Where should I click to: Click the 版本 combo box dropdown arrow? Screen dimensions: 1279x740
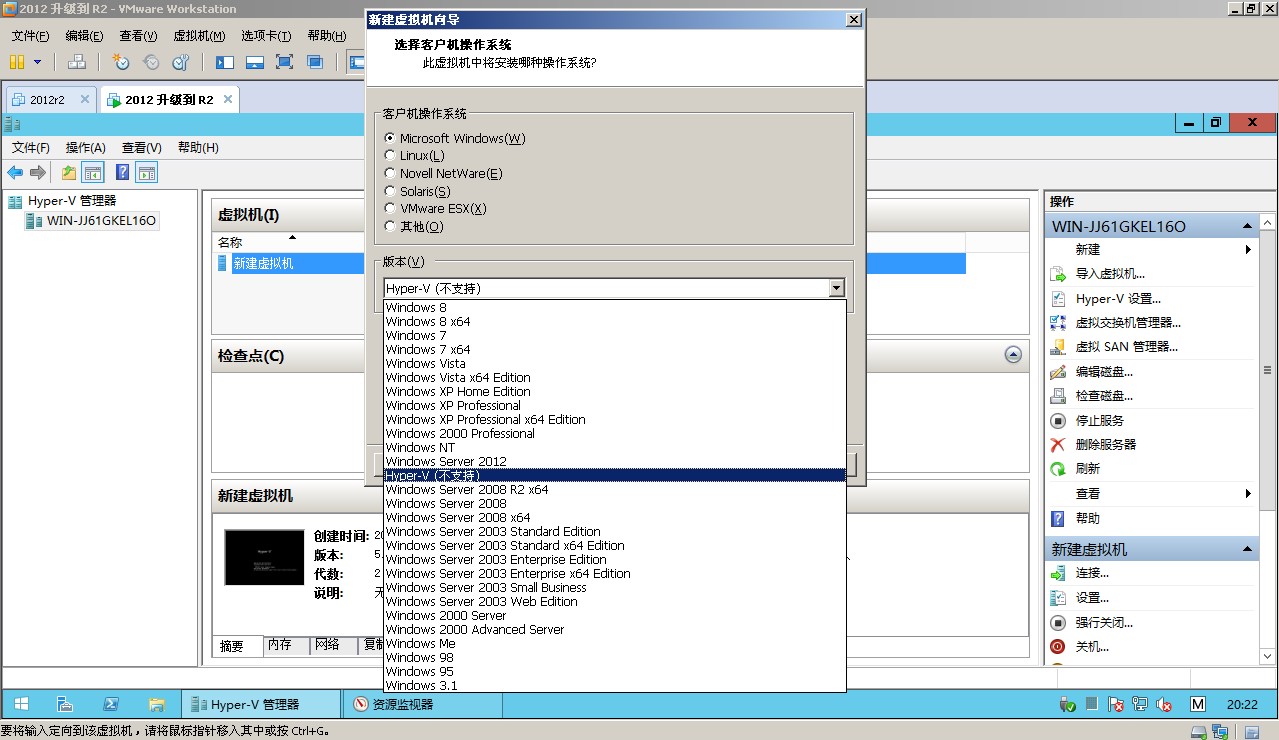coord(837,288)
